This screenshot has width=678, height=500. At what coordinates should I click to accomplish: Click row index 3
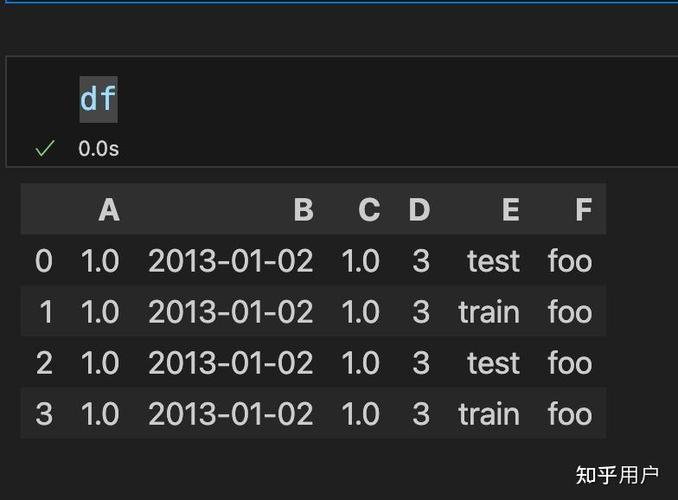(44, 414)
